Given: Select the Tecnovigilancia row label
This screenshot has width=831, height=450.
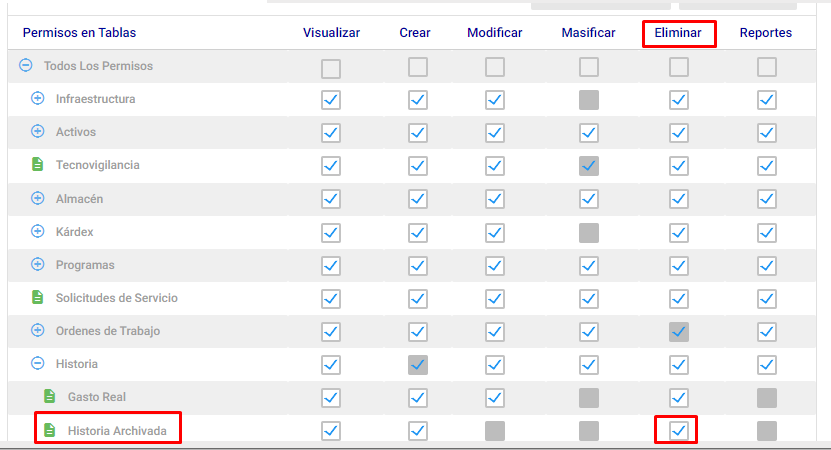Looking at the screenshot, I should pos(98,165).
